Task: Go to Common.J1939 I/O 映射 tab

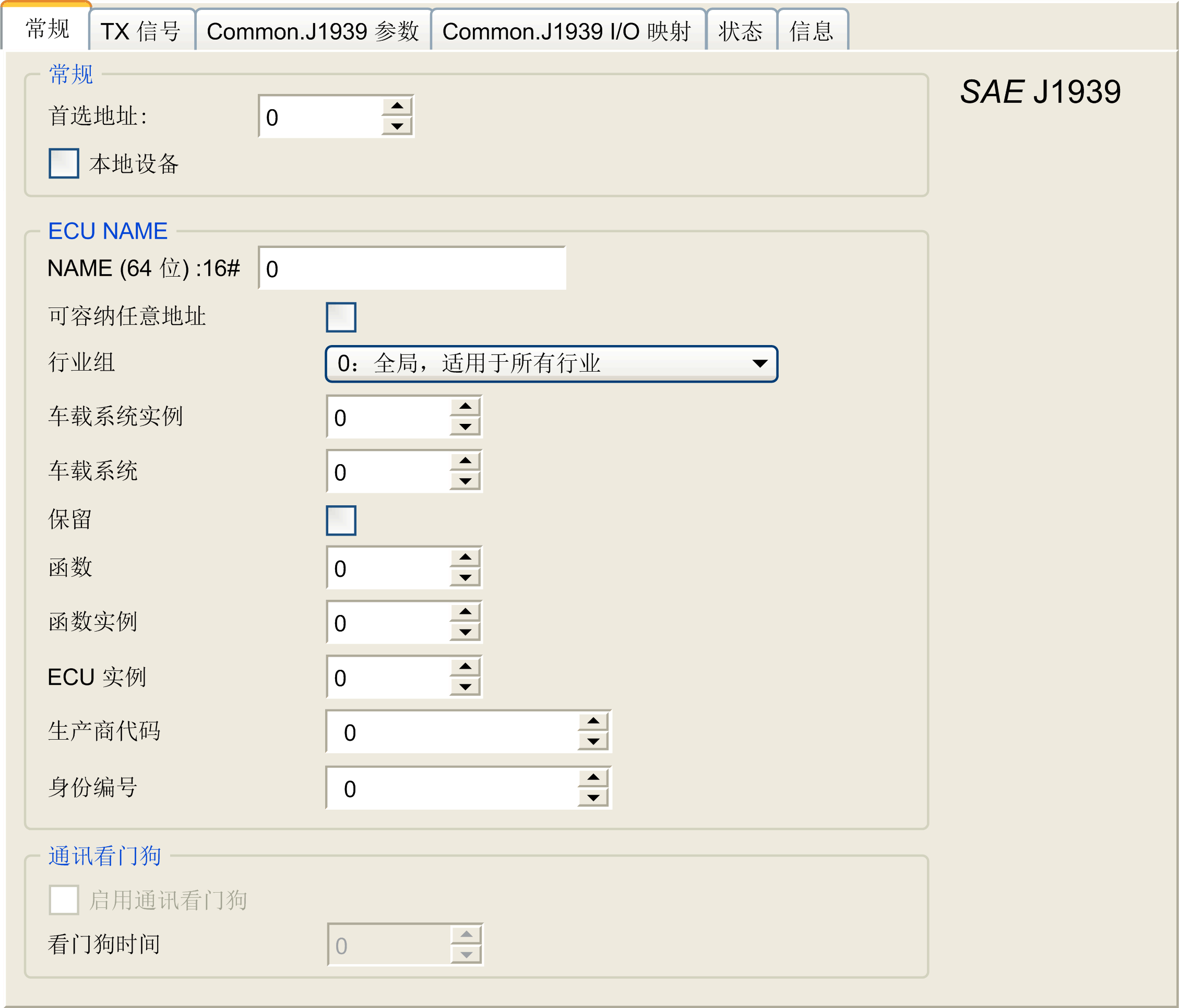Action: tap(567, 31)
